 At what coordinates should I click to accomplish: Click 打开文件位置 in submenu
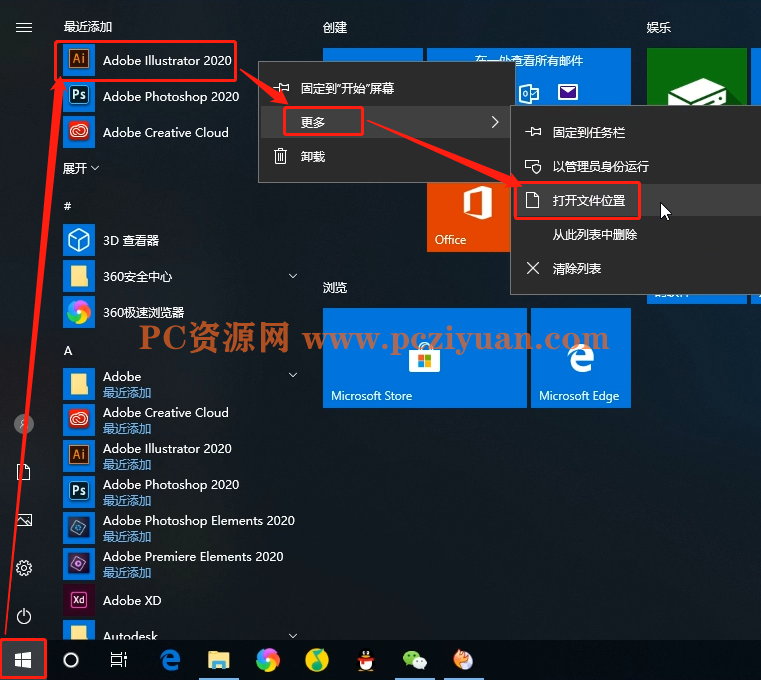[637, 200]
